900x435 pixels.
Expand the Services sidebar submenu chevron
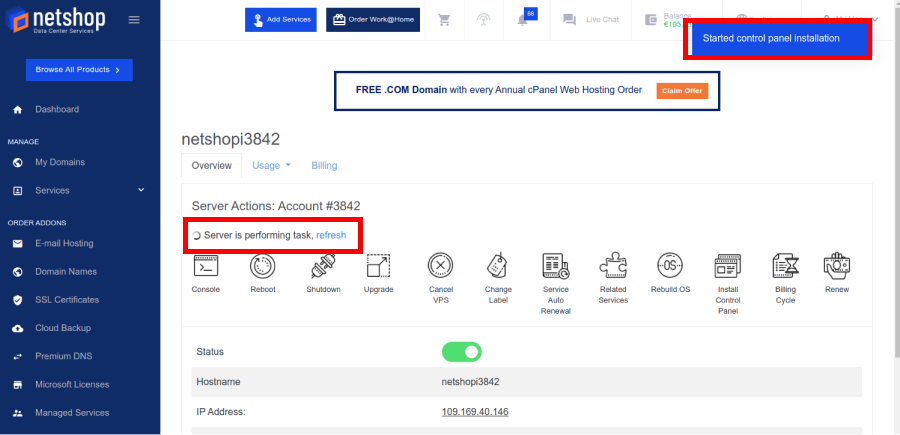coord(141,190)
